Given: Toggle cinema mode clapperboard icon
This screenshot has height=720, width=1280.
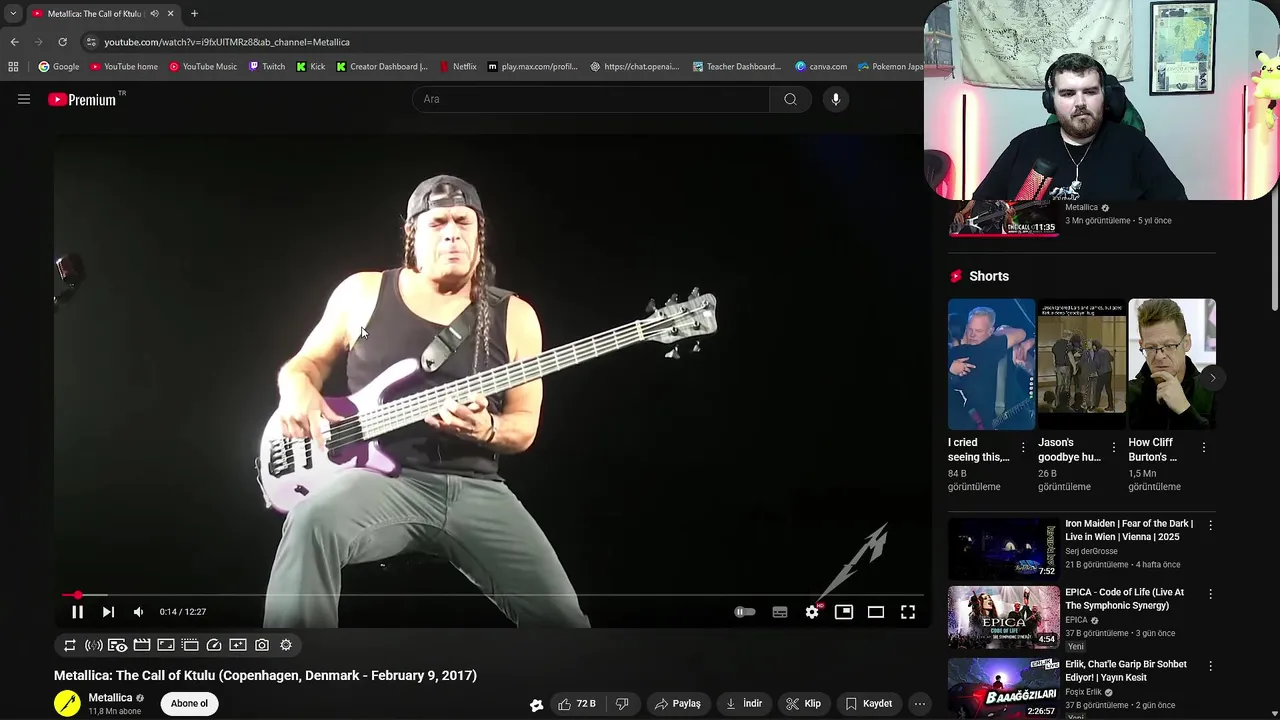Looking at the screenshot, I should [x=142, y=646].
